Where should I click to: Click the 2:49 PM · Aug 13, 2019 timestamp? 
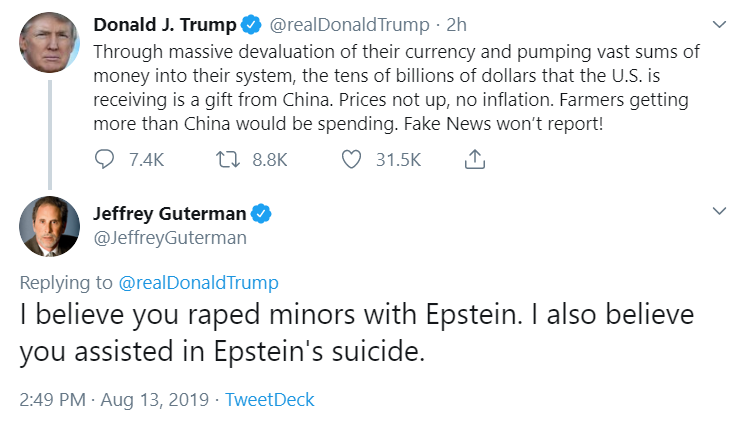click(114, 400)
